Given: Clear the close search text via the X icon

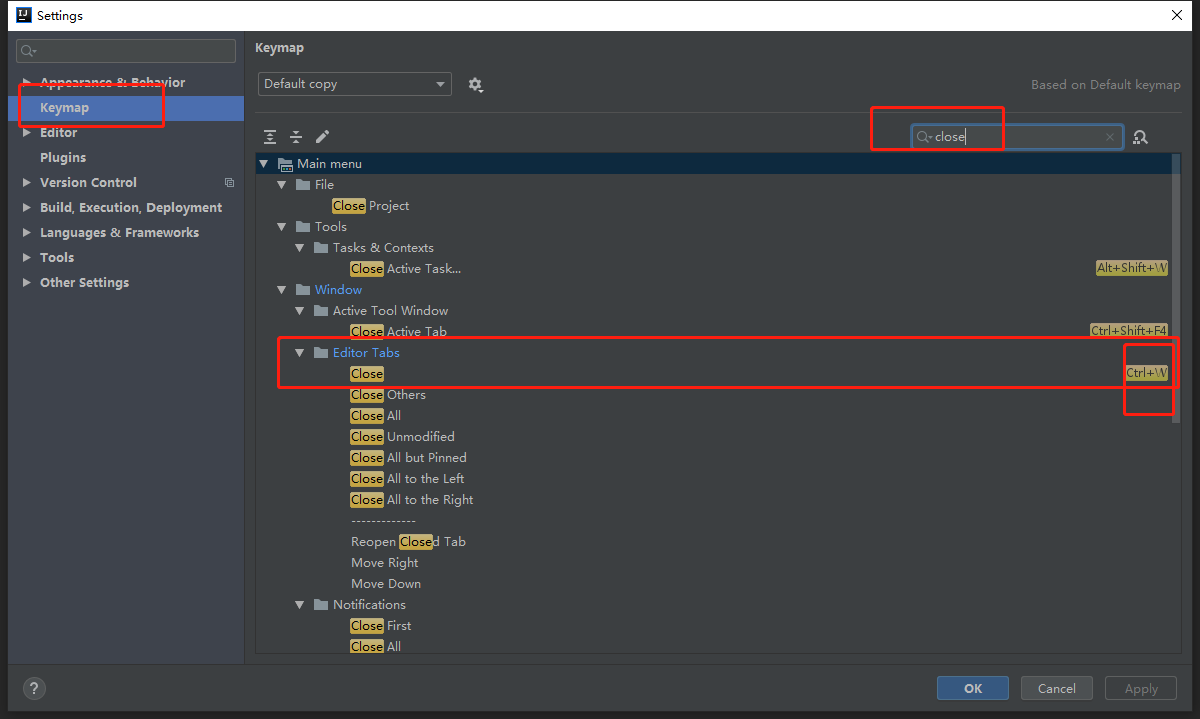Looking at the screenshot, I should tap(1109, 137).
